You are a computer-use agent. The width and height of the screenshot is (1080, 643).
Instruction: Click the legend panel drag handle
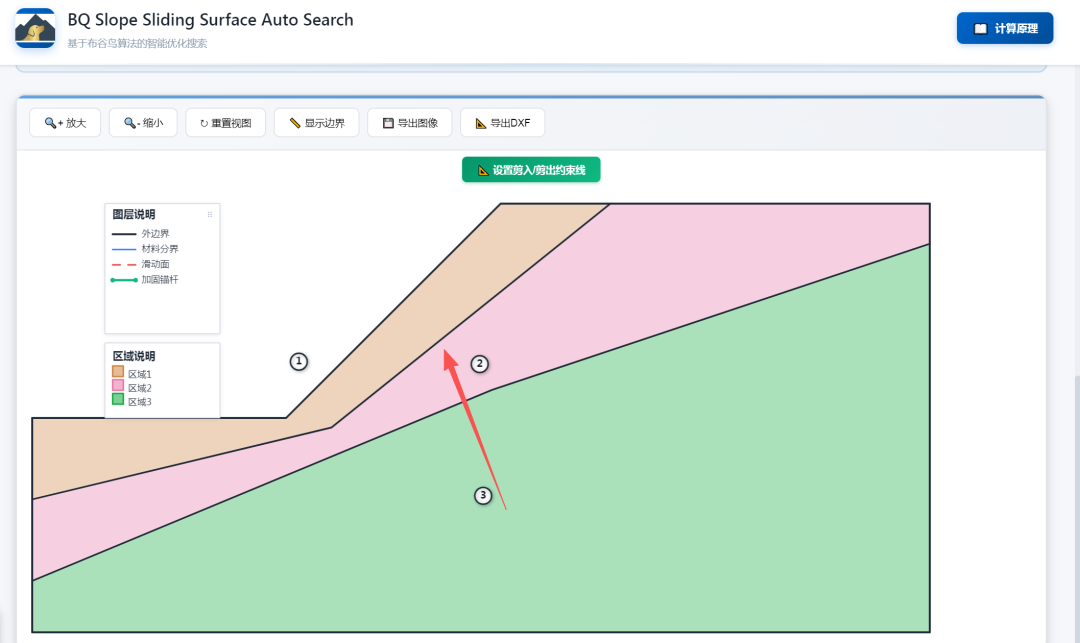tap(209, 215)
